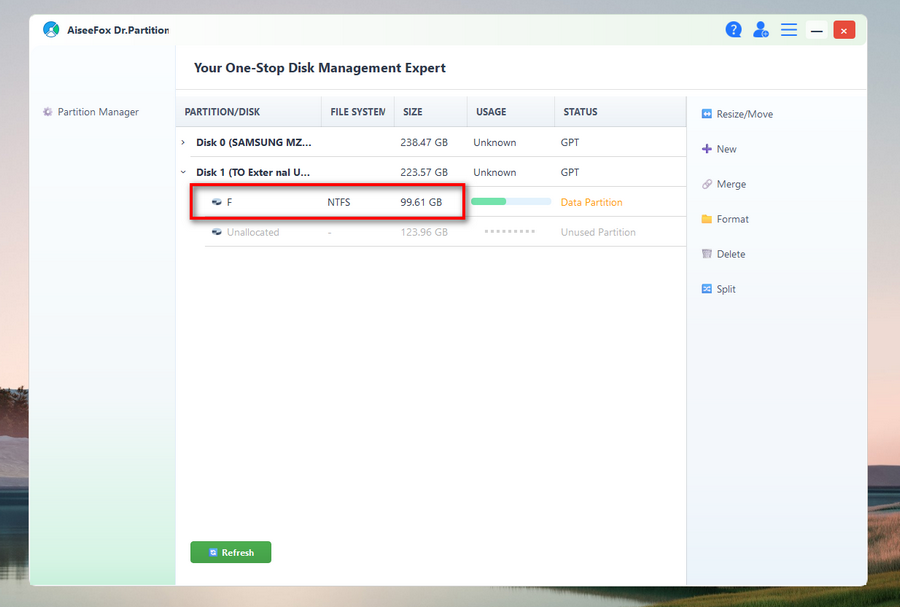Open the help question mark icon
Viewport: 900px width, 607px height.
pyautogui.click(x=733, y=30)
